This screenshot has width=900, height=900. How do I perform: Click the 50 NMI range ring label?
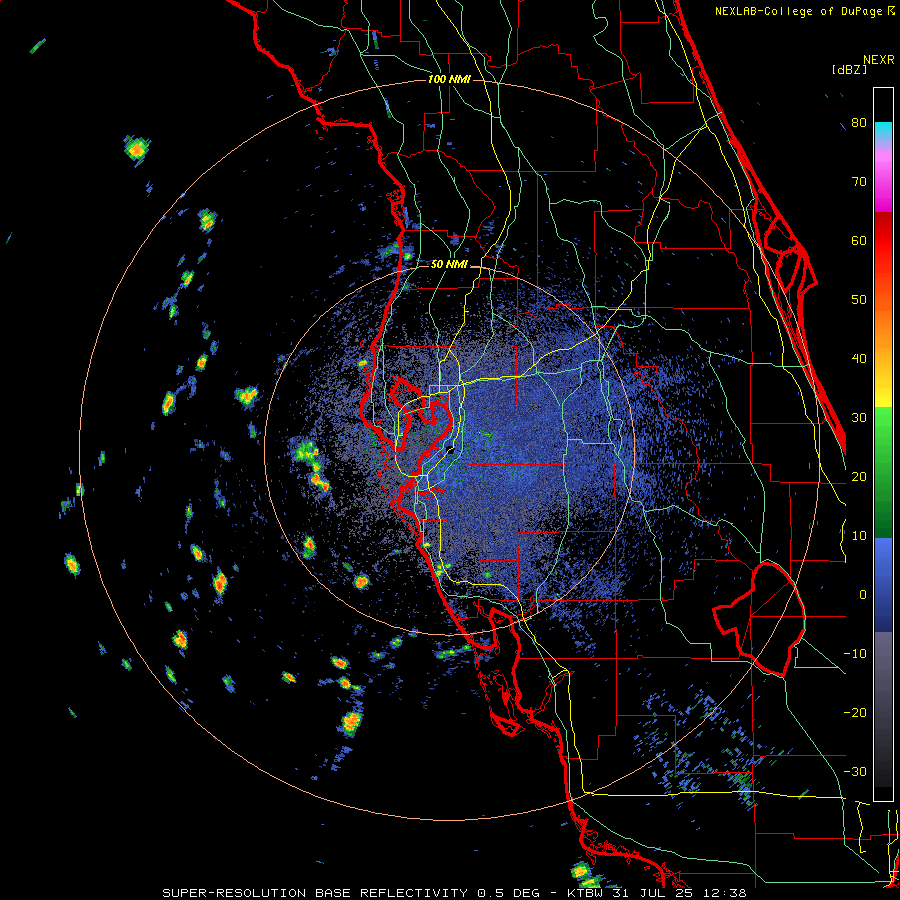pyautogui.click(x=449, y=265)
